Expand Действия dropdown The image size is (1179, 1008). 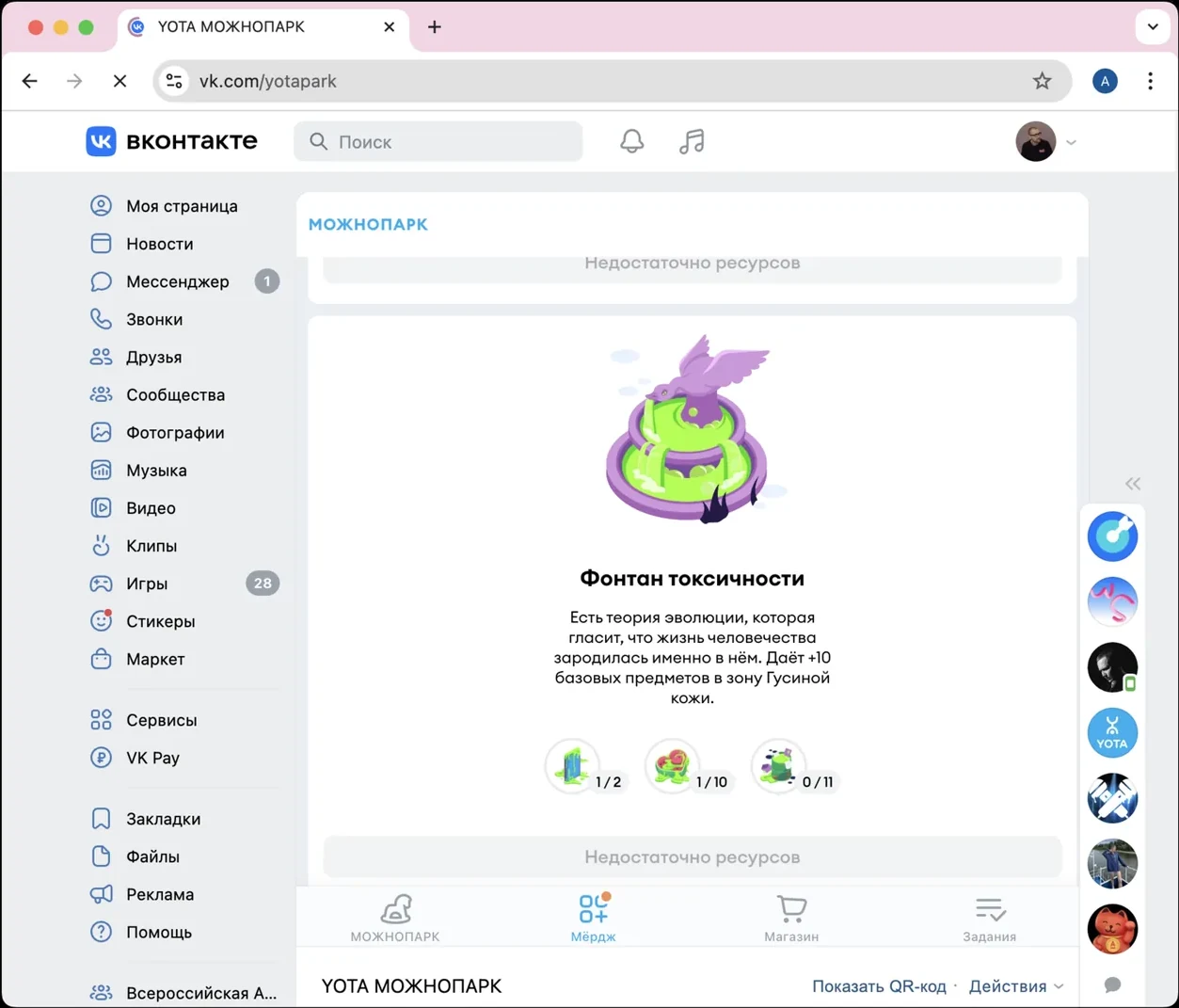click(x=1016, y=986)
